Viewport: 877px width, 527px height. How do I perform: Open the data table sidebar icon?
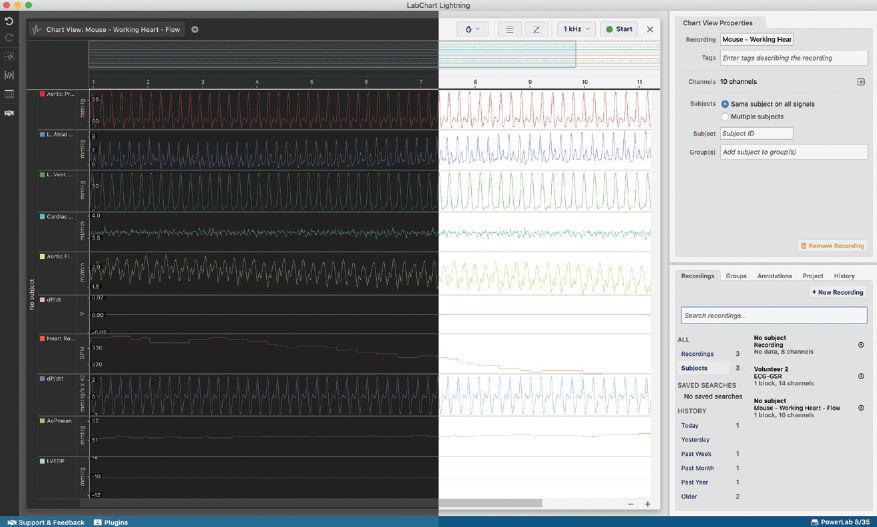click(9, 94)
